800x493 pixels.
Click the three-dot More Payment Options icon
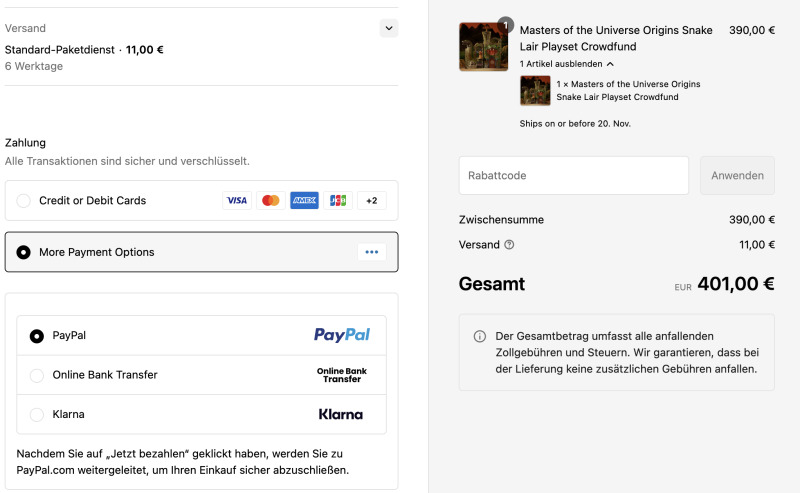click(x=371, y=252)
